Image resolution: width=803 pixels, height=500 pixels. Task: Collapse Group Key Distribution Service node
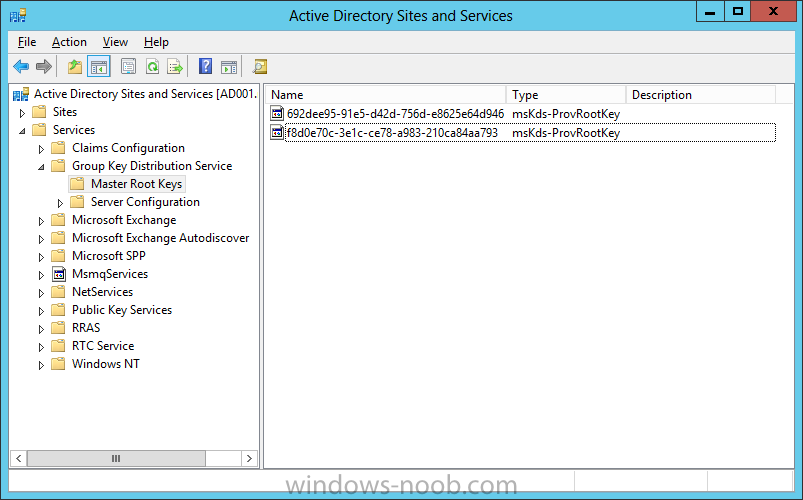click(x=41, y=167)
